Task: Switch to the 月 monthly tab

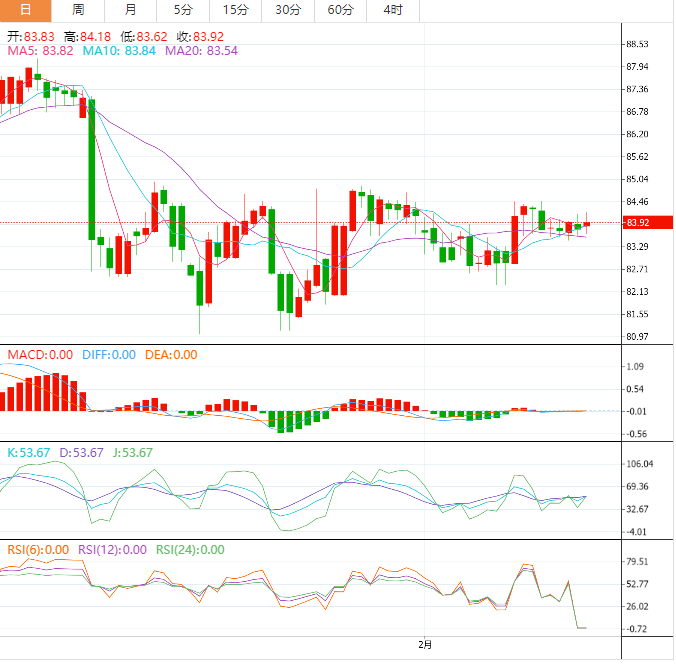Action: tap(130, 10)
